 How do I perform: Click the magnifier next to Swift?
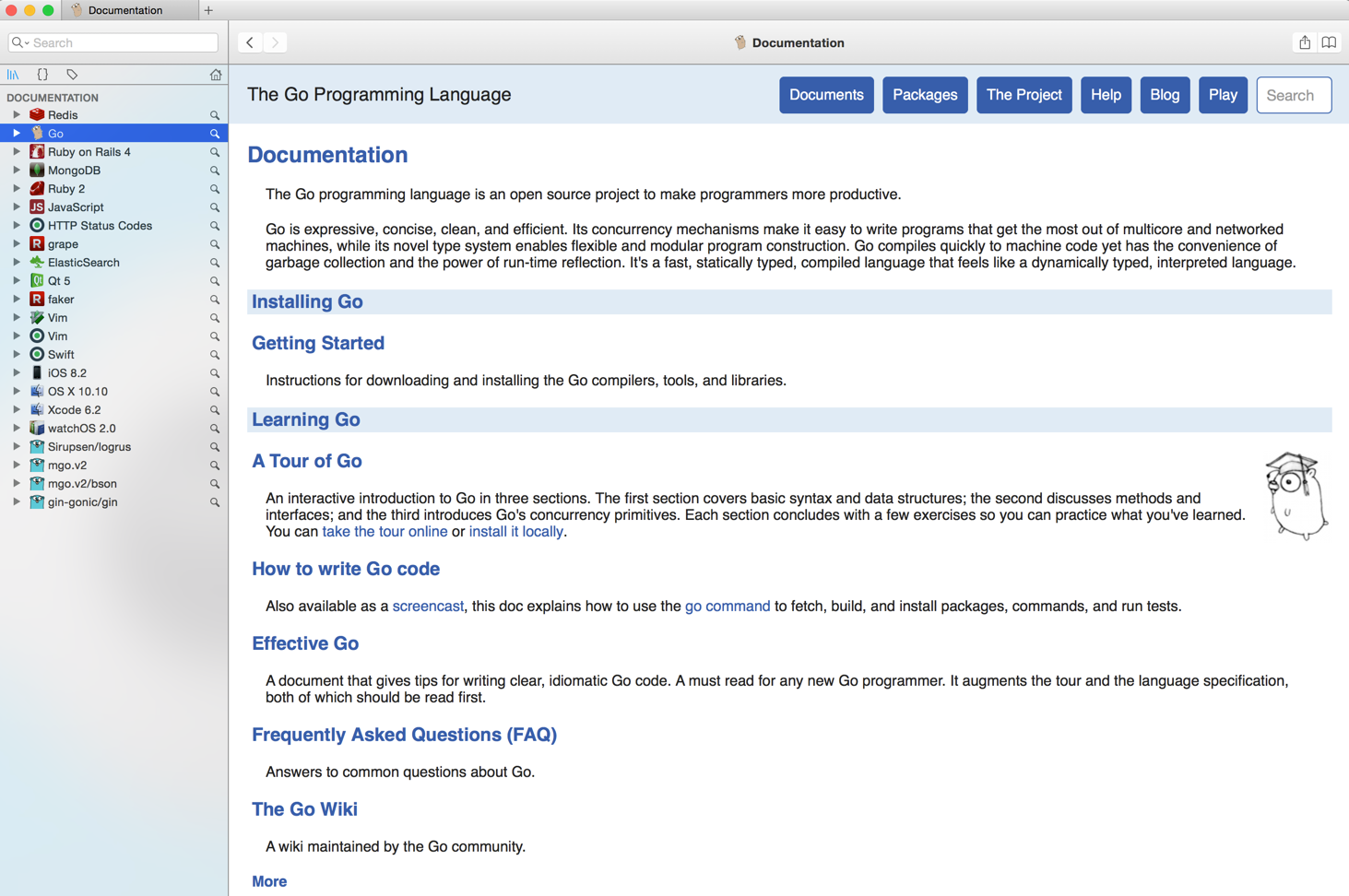pos(215,355)
